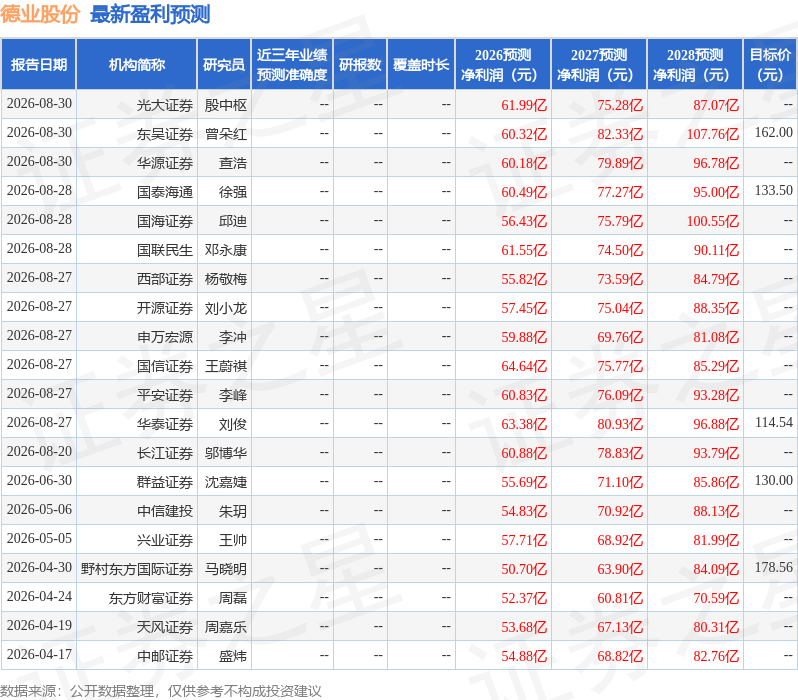This screenshot has height=700, width=798.
Task: Click the 研报数 column header
Action: tap(360, 65)
